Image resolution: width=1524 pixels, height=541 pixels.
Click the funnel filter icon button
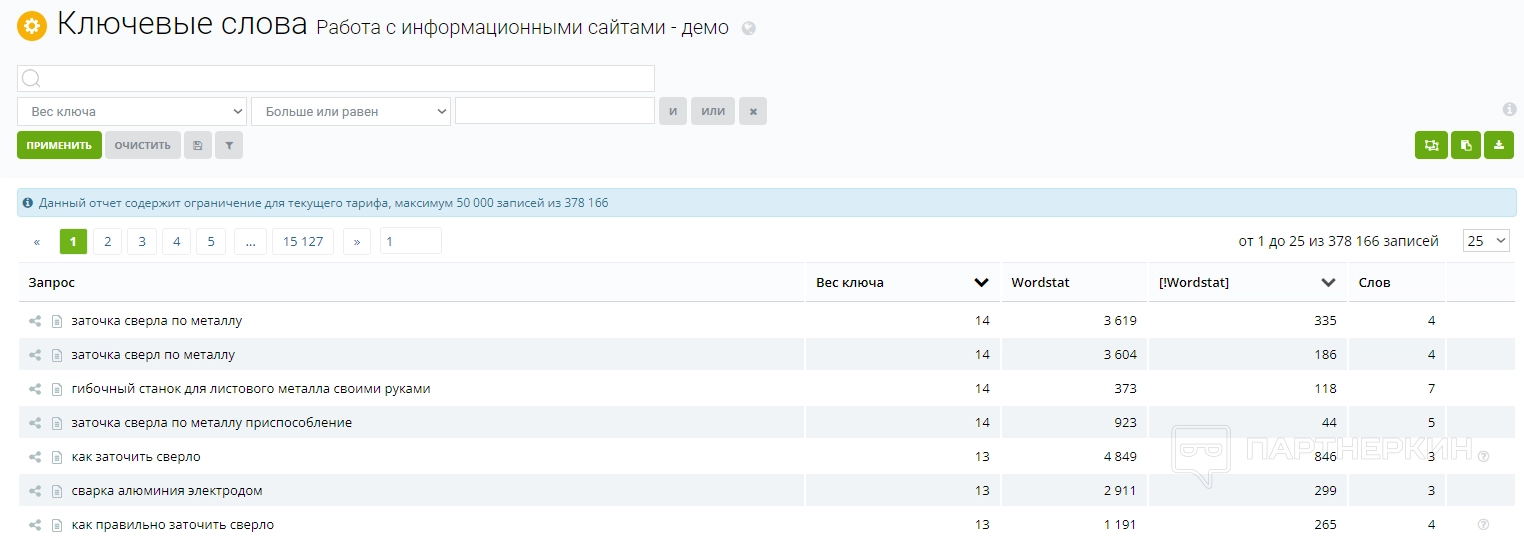(229, 145)
